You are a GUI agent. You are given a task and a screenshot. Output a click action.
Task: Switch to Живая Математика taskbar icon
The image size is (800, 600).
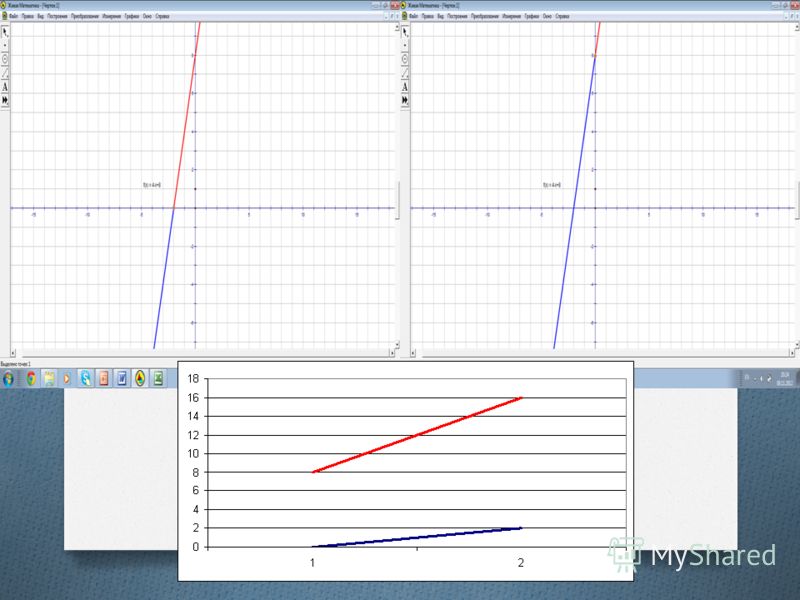click(x=140, y=379)
